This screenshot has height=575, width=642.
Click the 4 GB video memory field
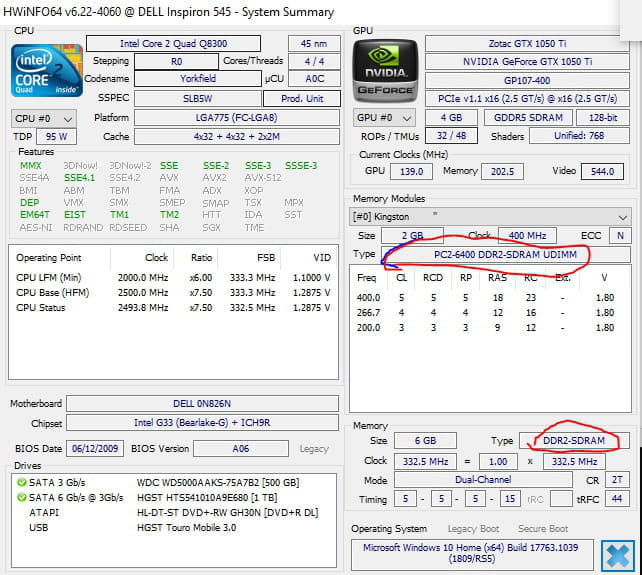[x=451, y=118]
